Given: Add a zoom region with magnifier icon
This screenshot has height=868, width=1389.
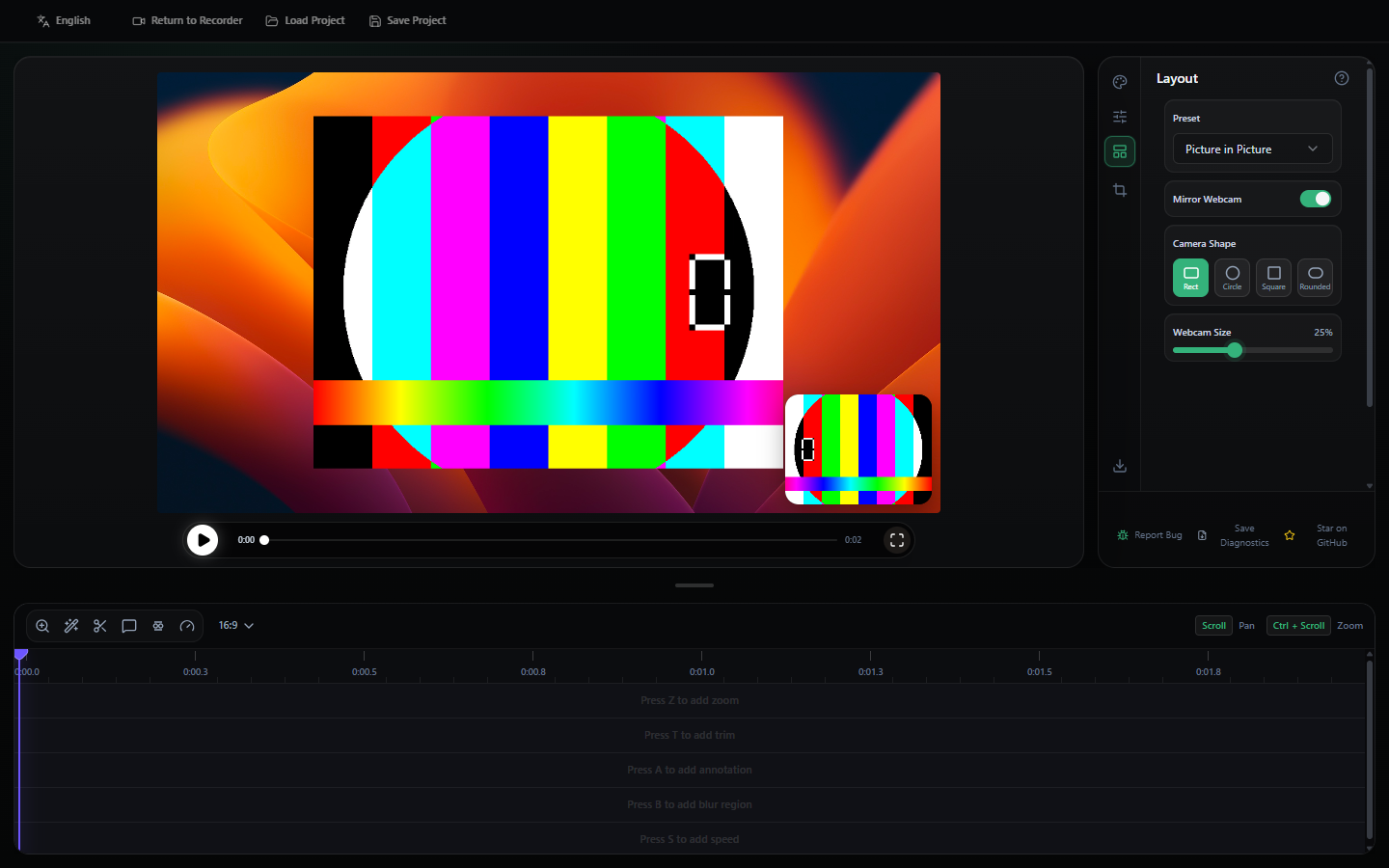Looking at the screenshot, I should (x=42, y=626).
